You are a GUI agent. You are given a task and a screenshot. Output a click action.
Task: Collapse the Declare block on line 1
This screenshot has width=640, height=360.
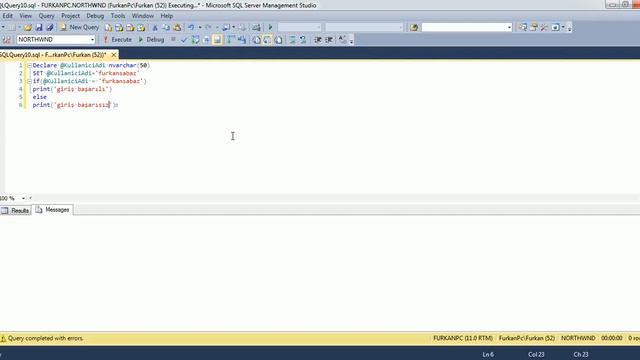tap(29, 65)
